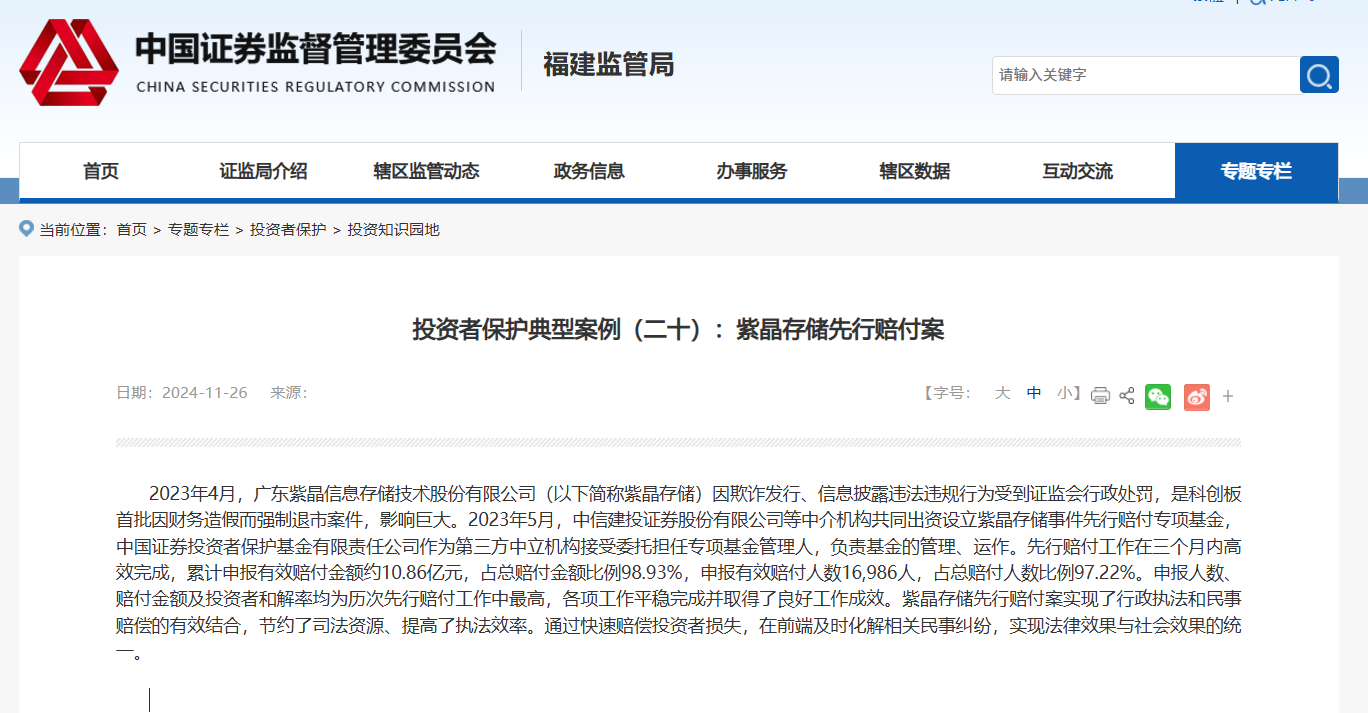Click the 当前位置： label
The image size is (1368, 713).
74,230
